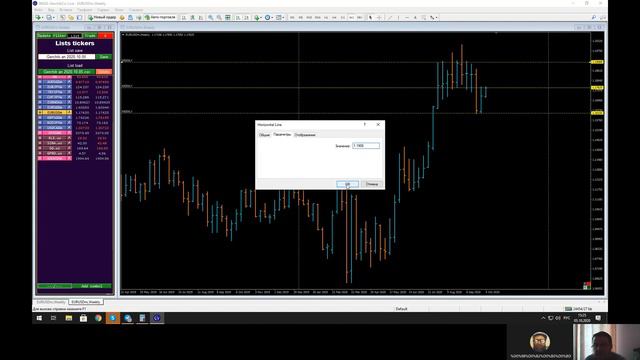Toggle the Navigator panel icon
The image size is (640, 360).
[x=79, y=18]
